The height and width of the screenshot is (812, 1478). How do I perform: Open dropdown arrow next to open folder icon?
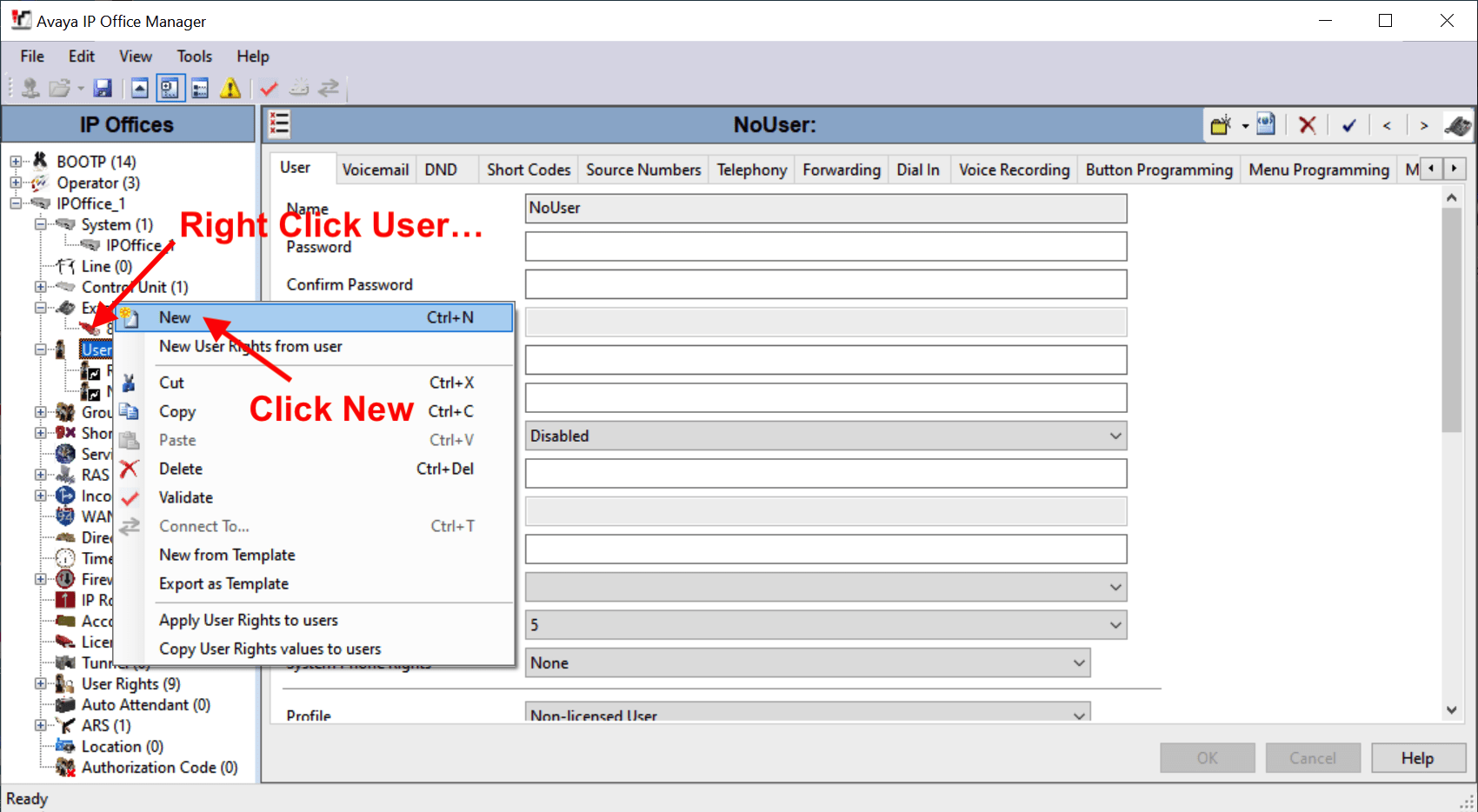point(81,88)
